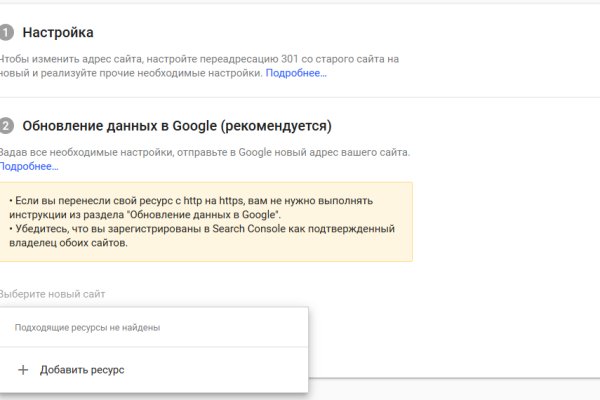Click the horizontal divider below Настройка section

[300, 97]
